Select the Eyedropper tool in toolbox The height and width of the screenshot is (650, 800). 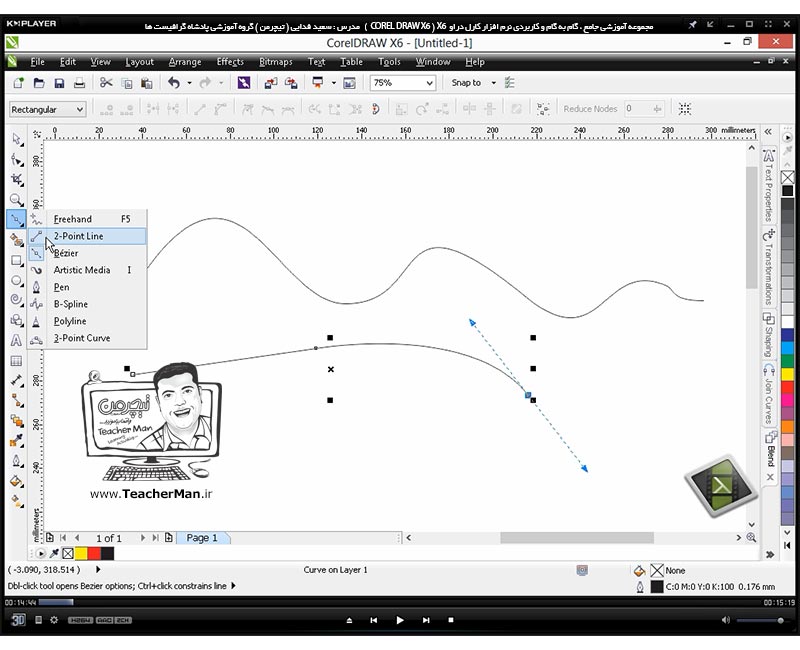coord(16,441)
